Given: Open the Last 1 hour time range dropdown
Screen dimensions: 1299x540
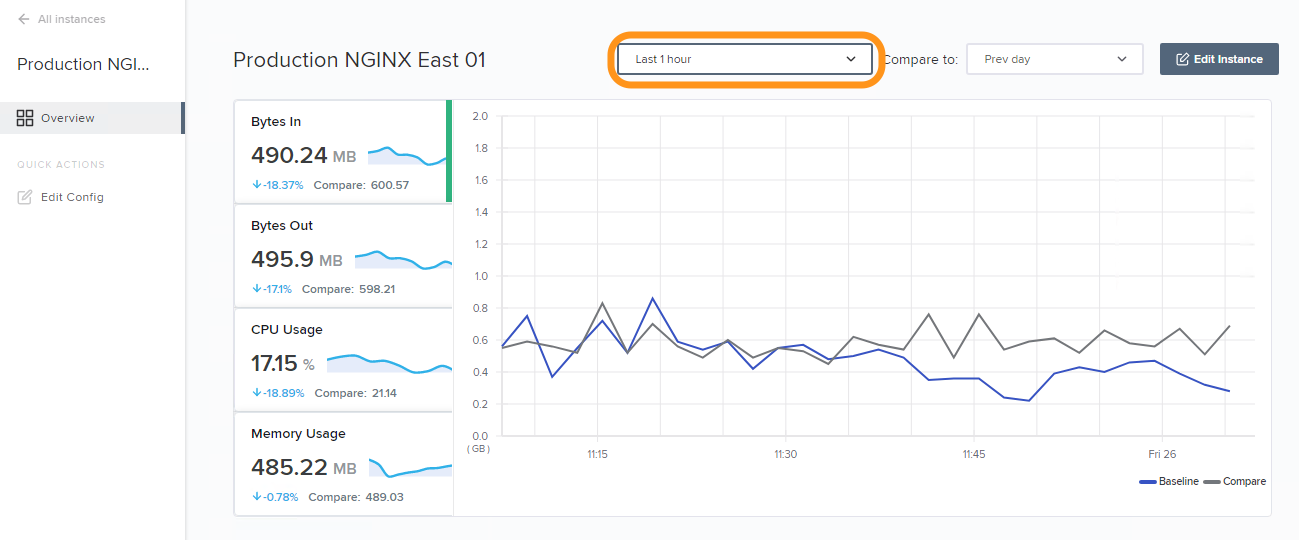Looking at the screenshot, I should pos(745,59).
